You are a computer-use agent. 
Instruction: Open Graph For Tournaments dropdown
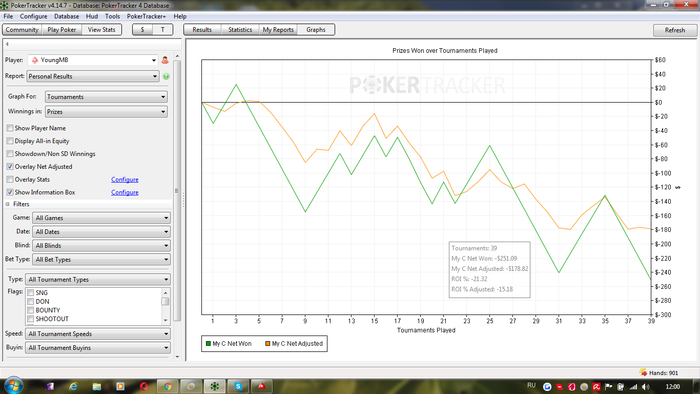click(x=106, y=97)
